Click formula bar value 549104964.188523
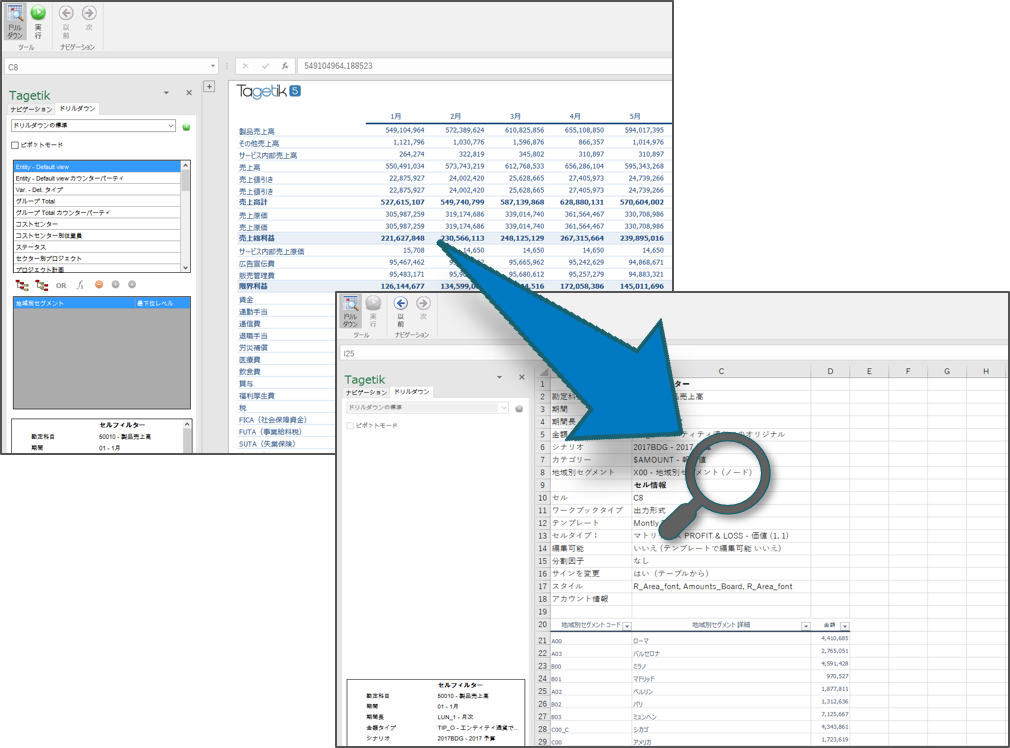 pyautogui.click(x=338, y=66)
